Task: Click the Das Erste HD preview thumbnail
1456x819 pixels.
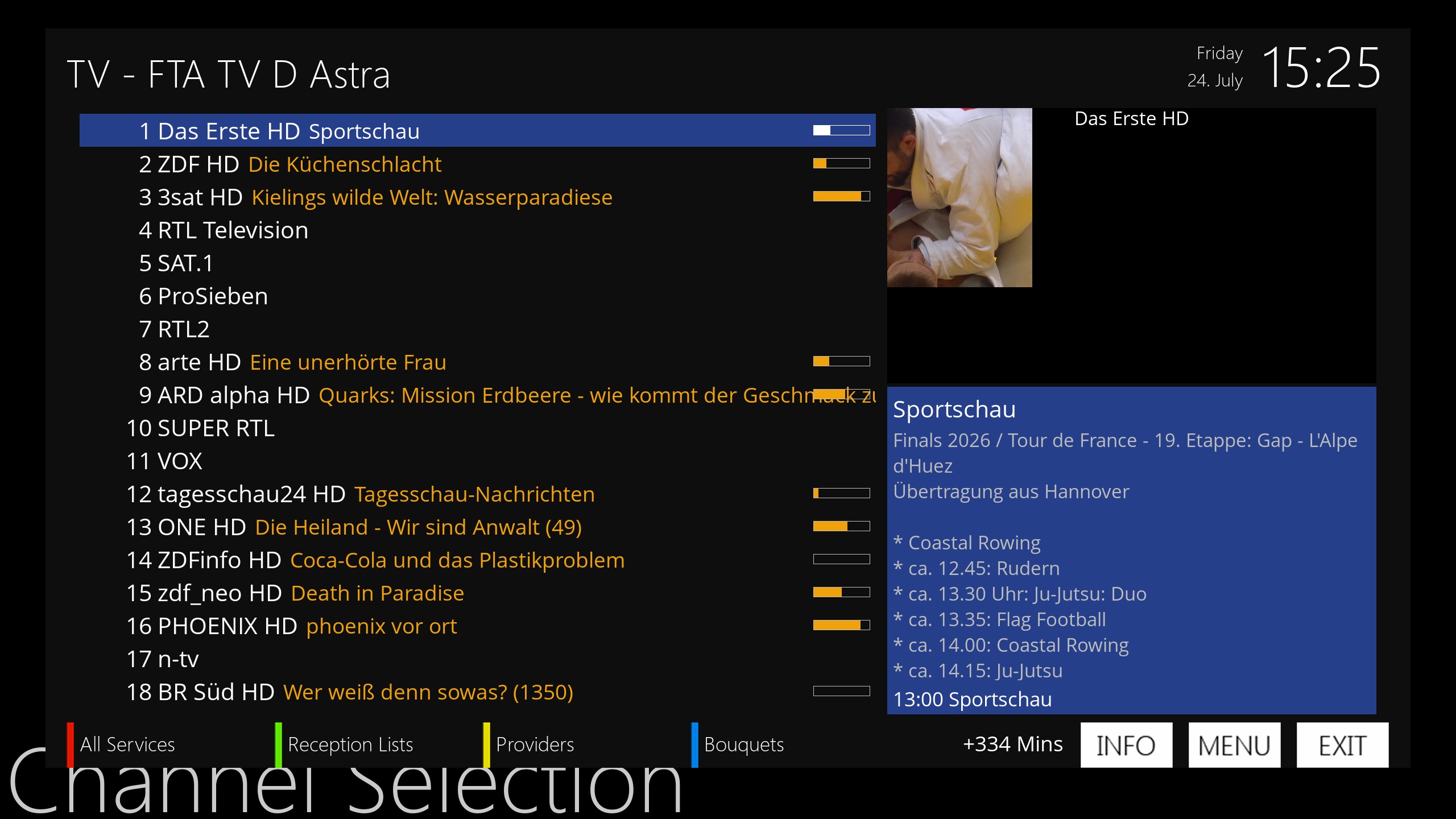Action: 959,197
